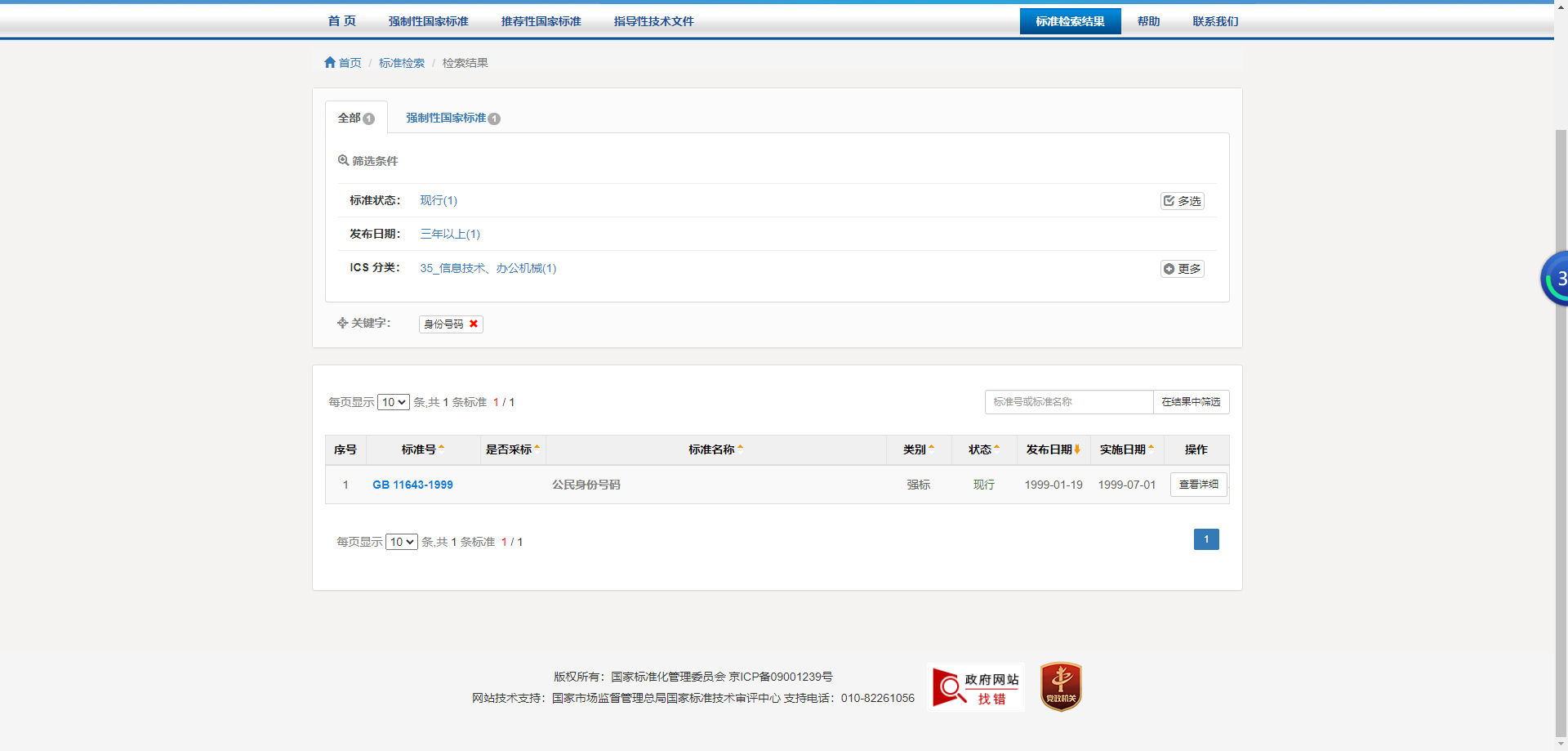Screen dimensions: 1568x751
Task: Open 推荐性国家标准 navigation item
Action: (x=541, y=21)
